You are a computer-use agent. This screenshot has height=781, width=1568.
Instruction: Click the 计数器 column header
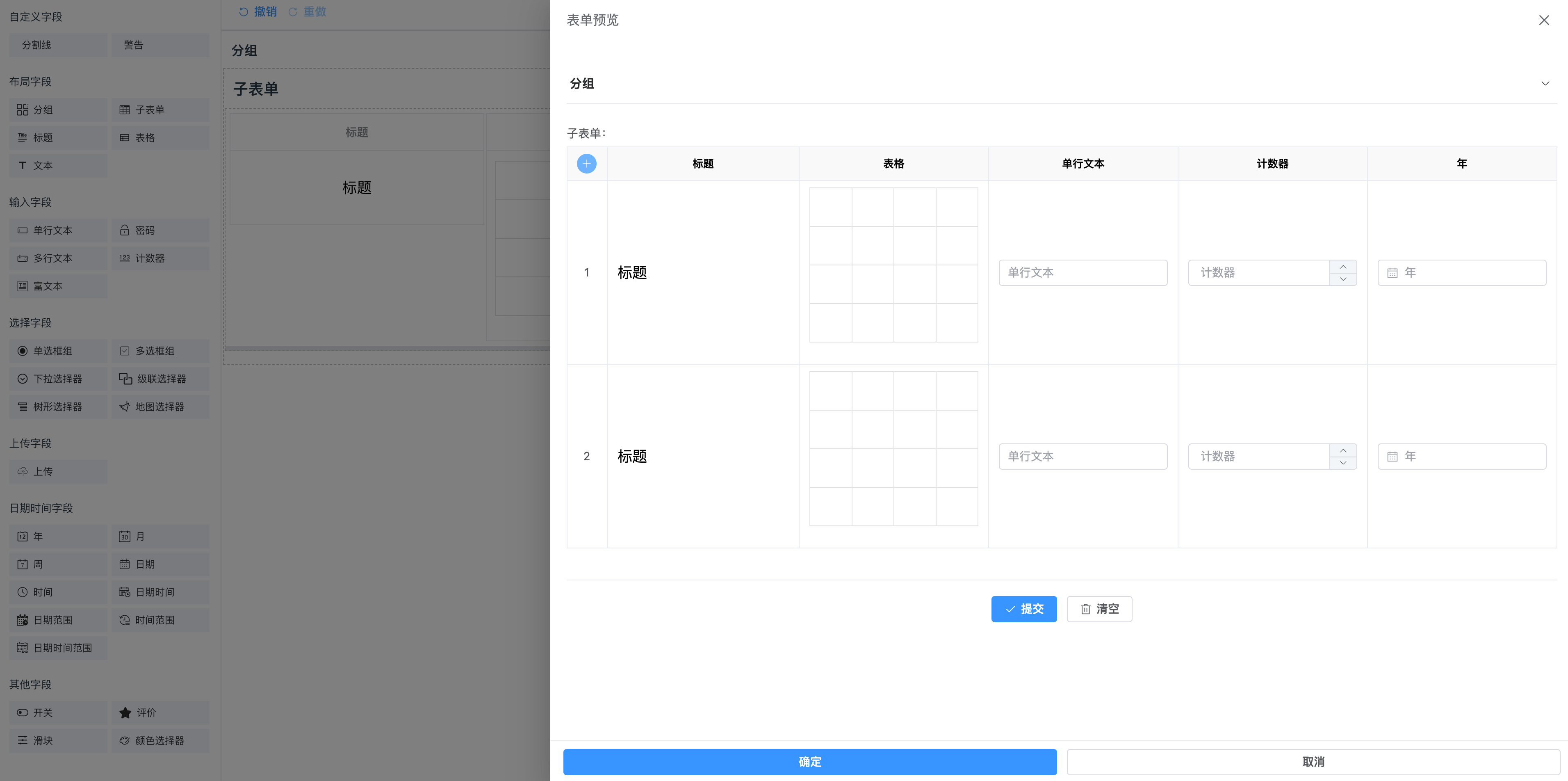pos(1272,164)
